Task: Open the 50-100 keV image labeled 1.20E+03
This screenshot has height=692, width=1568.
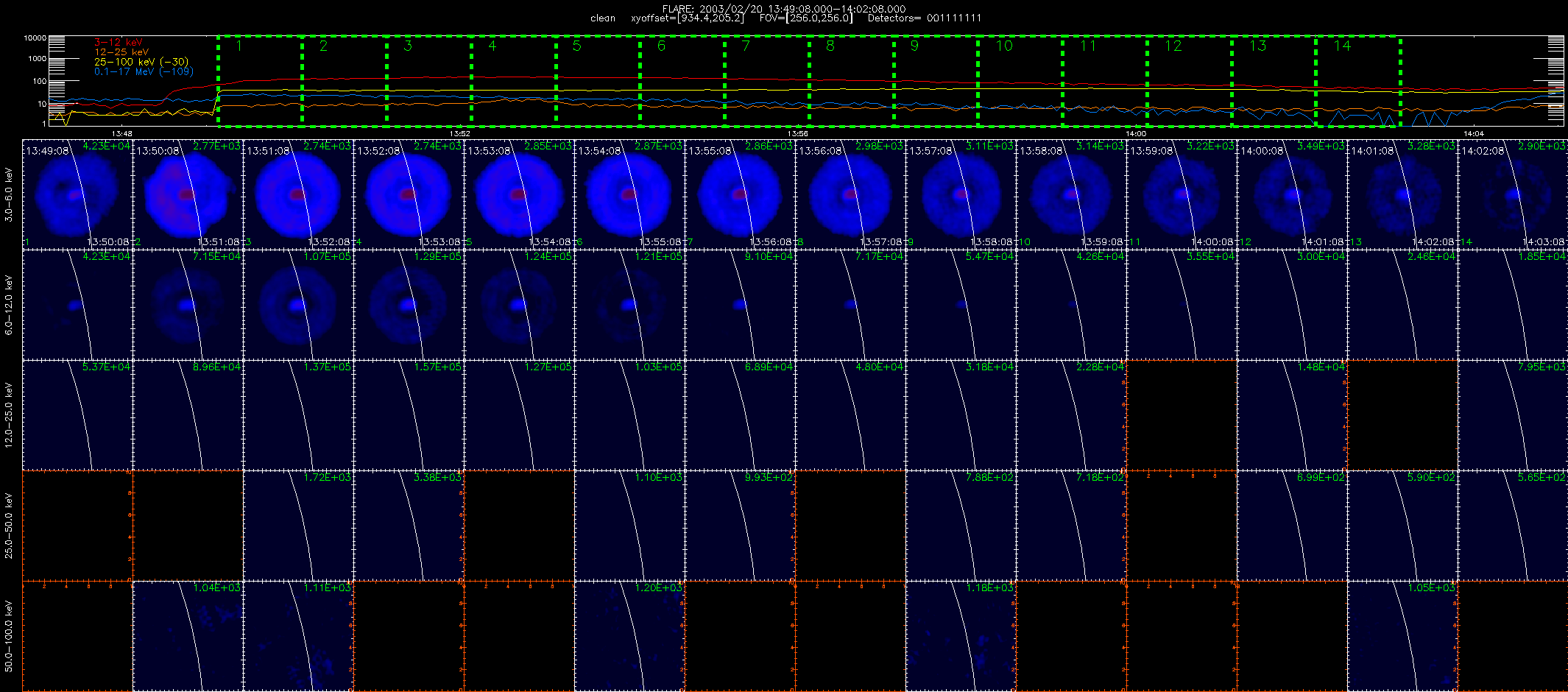Action: tap(630, 636)
